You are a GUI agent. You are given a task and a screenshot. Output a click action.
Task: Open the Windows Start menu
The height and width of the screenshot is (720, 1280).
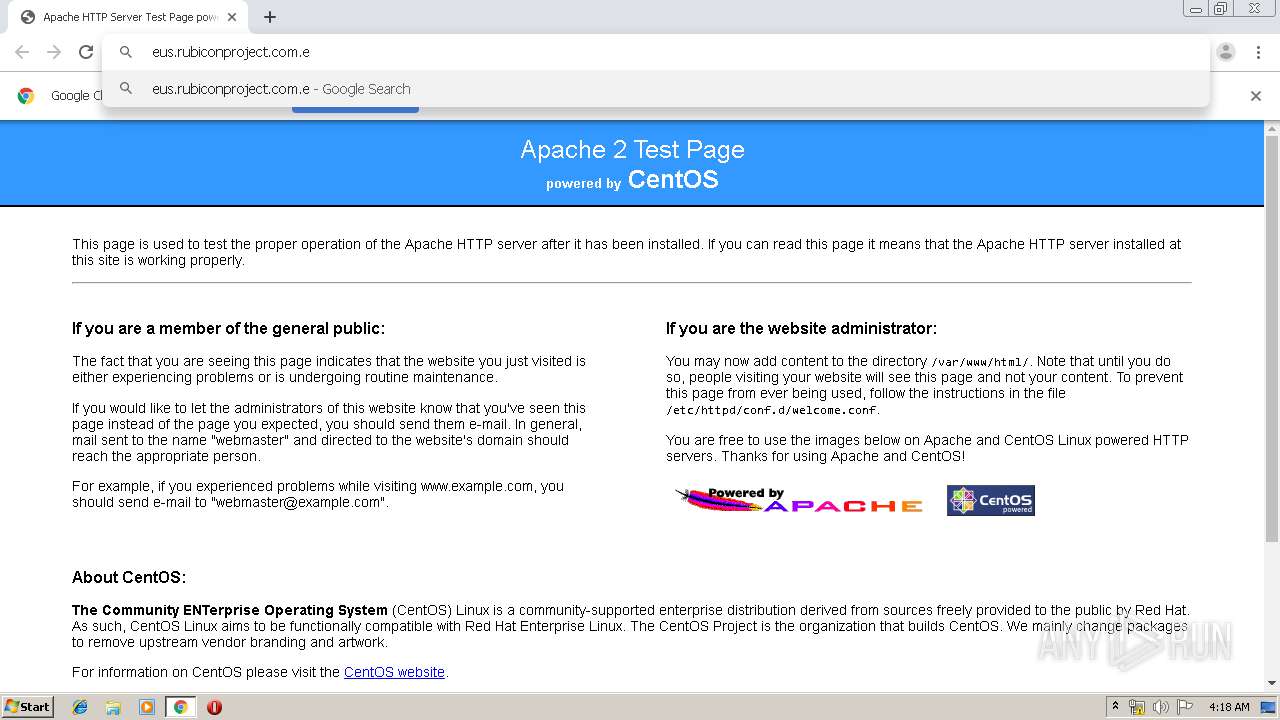(x=27, y=707)
